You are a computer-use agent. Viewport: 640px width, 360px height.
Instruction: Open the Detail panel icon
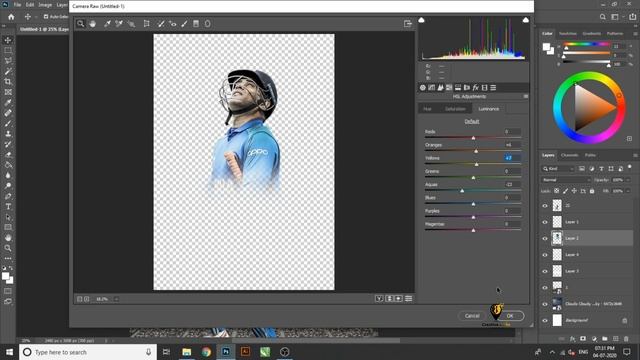[440, 88]
